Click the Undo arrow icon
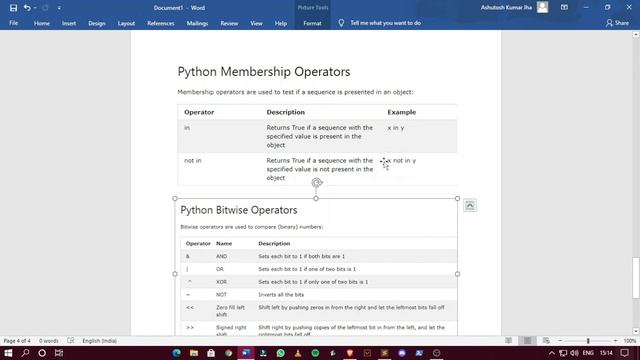640x360 pixels. pyautogui.click(x=27, y=8)
